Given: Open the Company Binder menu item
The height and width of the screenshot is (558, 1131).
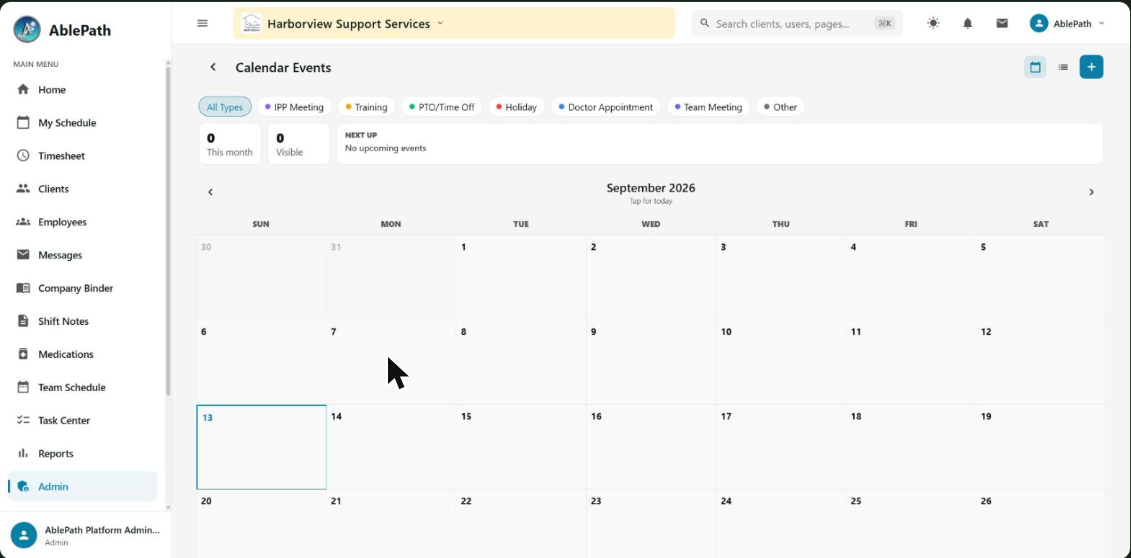Looking at the screenshot, I should point(82,288).
